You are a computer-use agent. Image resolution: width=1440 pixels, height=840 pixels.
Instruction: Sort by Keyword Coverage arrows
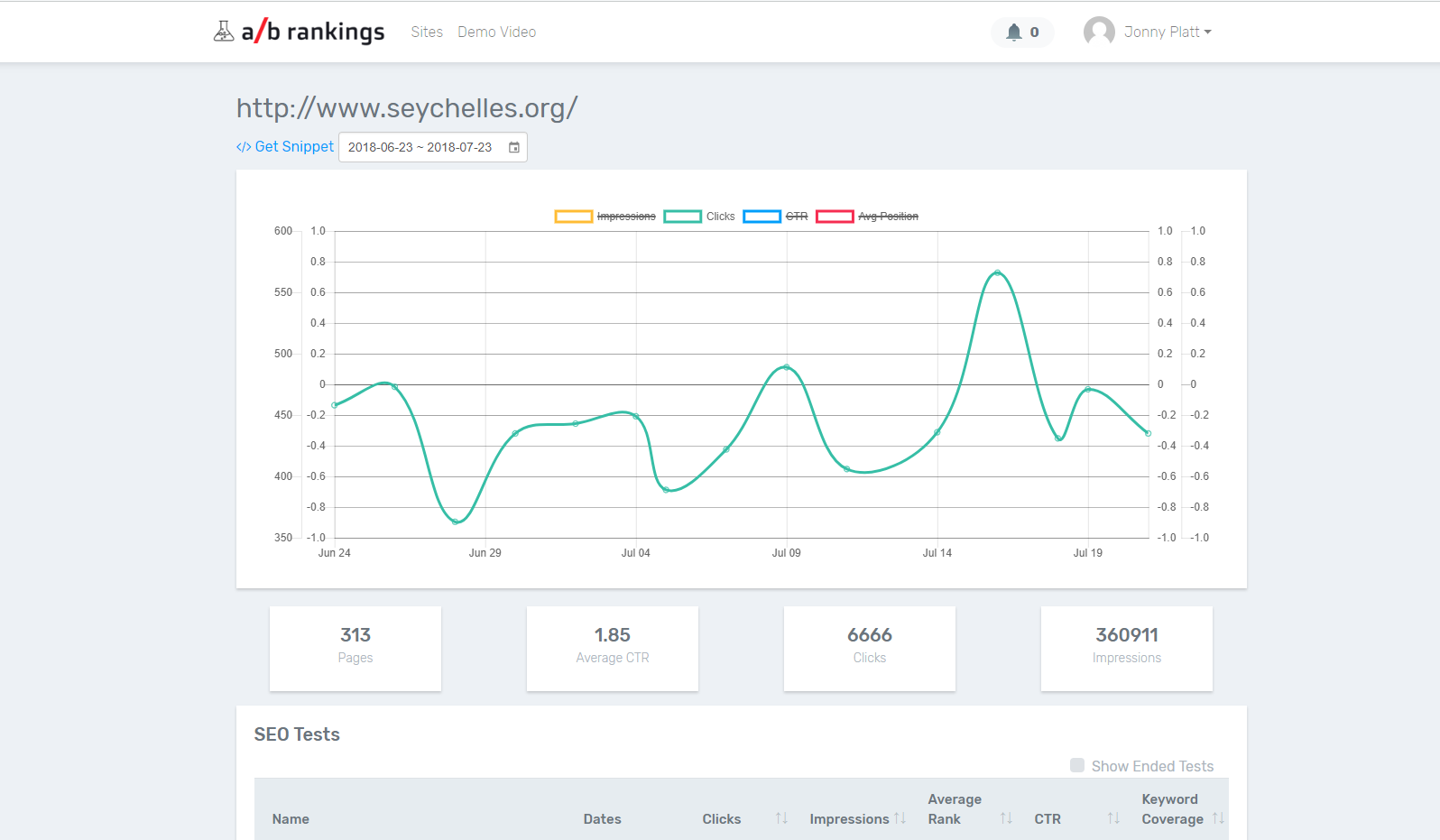(x=1218, y=818)
